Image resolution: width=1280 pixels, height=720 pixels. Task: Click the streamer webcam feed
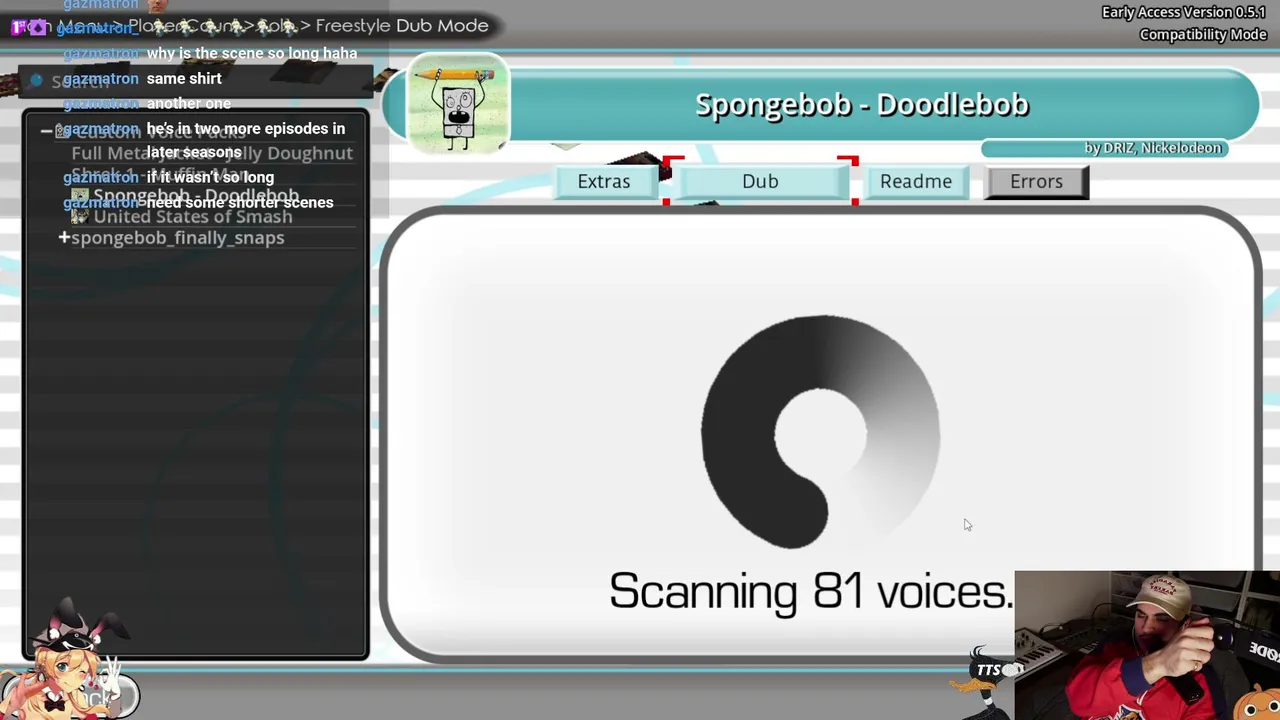click(1147, 645)
